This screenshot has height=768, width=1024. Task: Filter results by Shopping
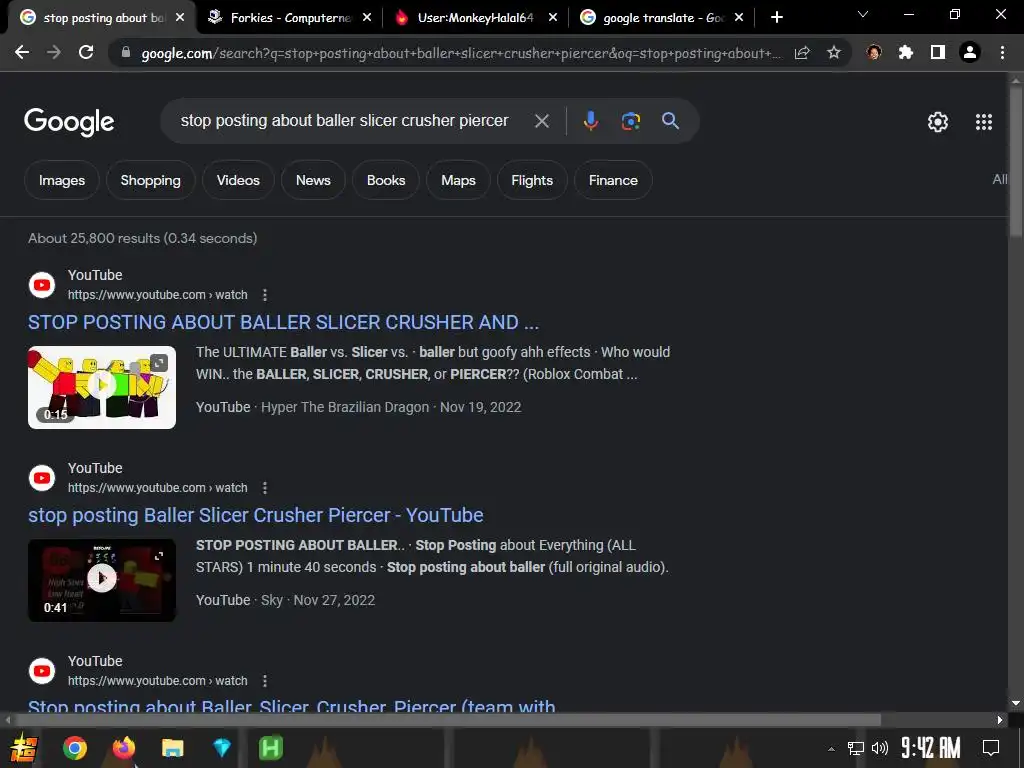click(150, 180)
